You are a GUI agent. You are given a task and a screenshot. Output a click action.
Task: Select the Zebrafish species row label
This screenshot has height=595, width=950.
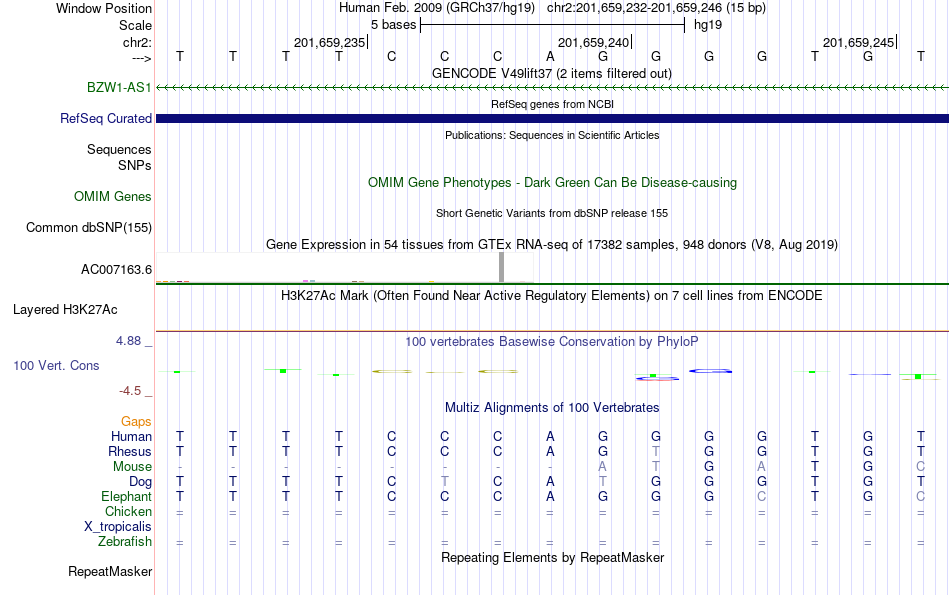(x=125, y=541)
